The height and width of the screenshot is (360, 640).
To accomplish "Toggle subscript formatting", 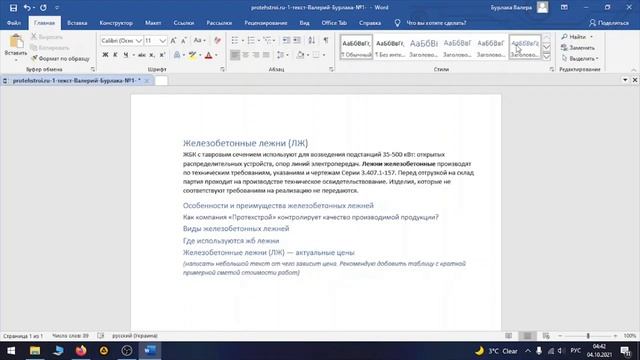I will [152, 55].
